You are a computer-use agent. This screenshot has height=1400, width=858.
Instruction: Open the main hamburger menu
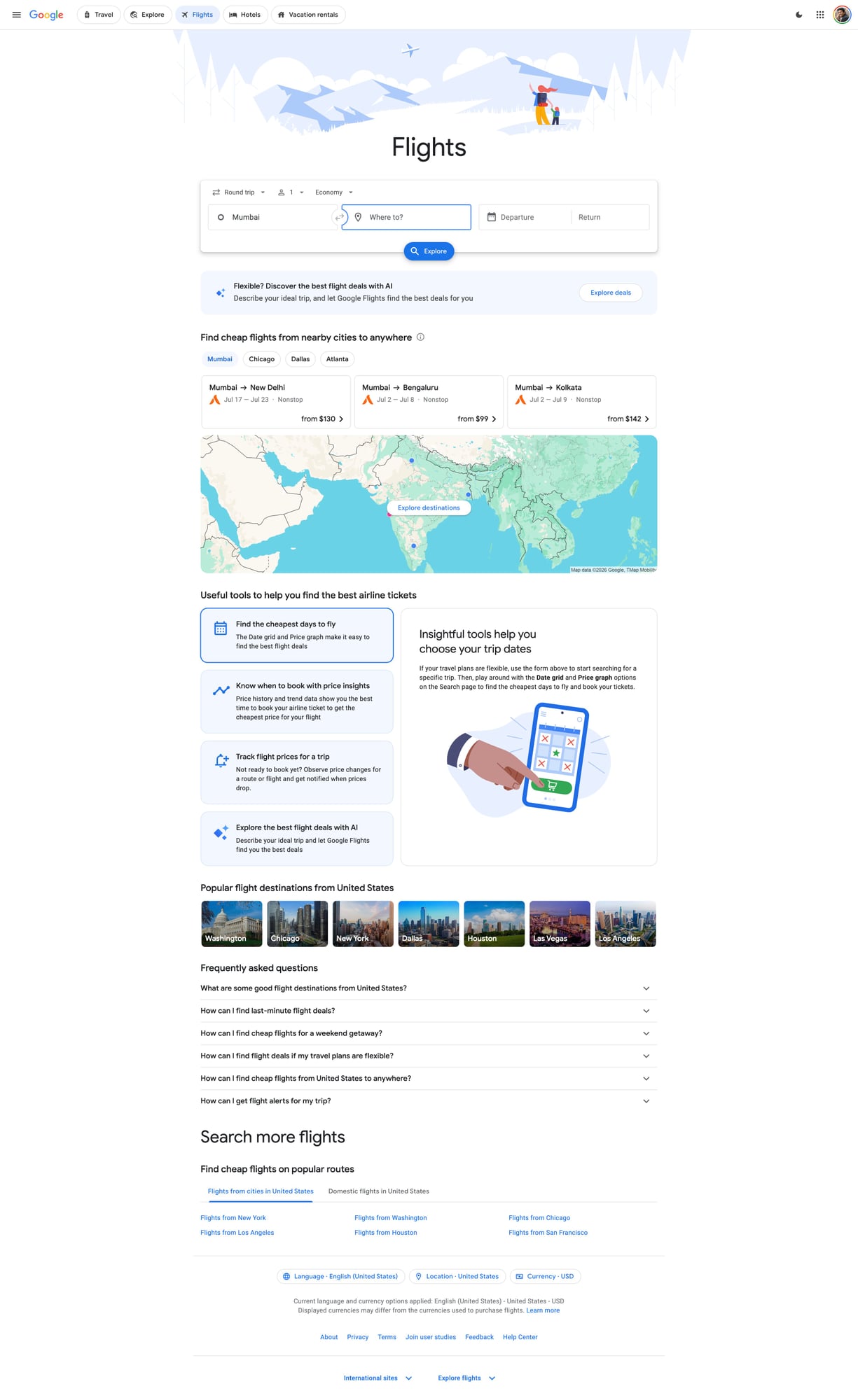[16, 15]
